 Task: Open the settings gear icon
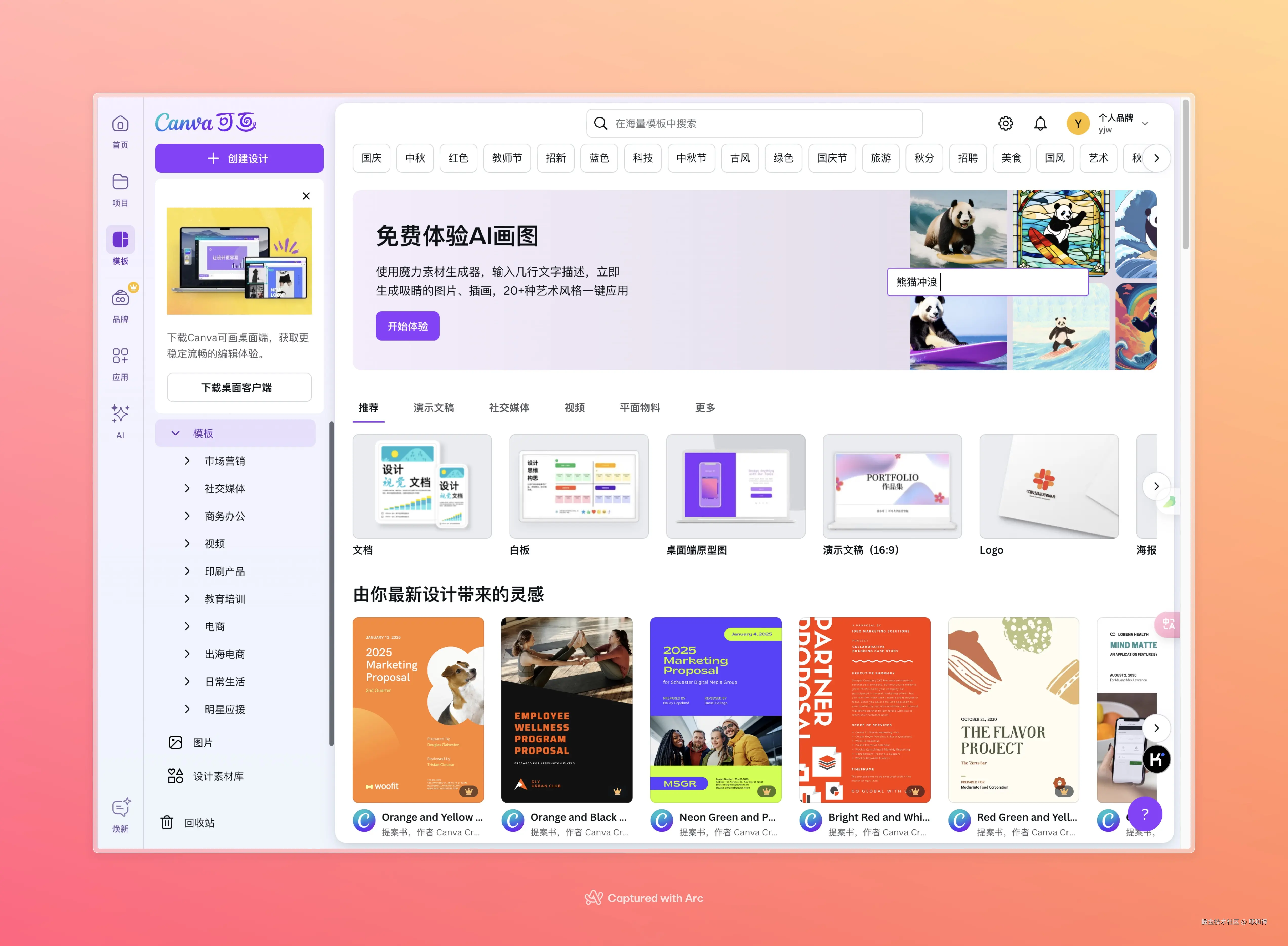point(1005,124)
